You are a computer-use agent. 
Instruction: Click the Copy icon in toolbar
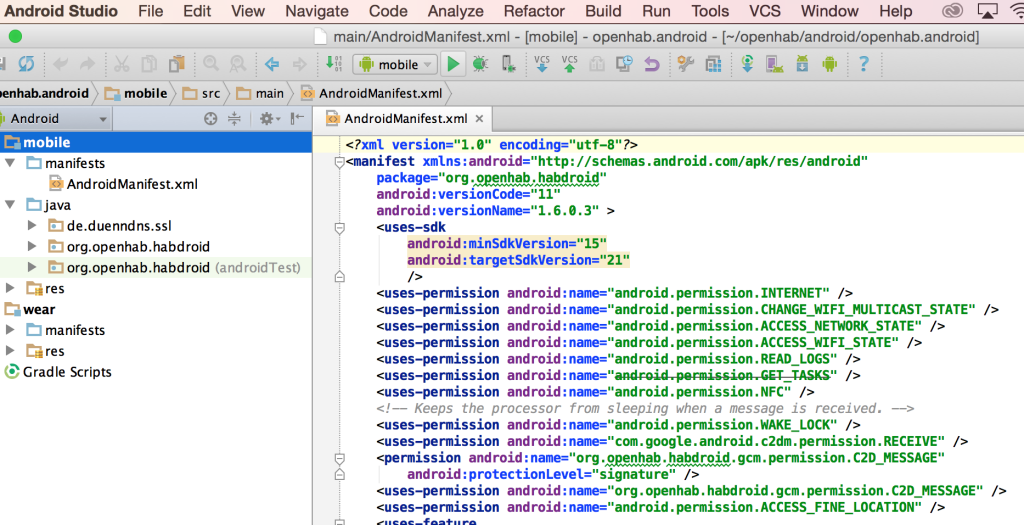(150, 64)
